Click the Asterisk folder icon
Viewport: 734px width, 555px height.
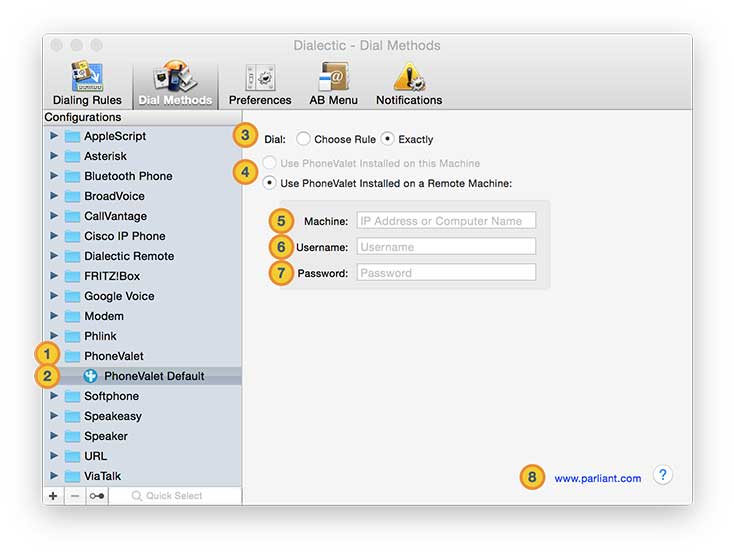pos(72,156)
